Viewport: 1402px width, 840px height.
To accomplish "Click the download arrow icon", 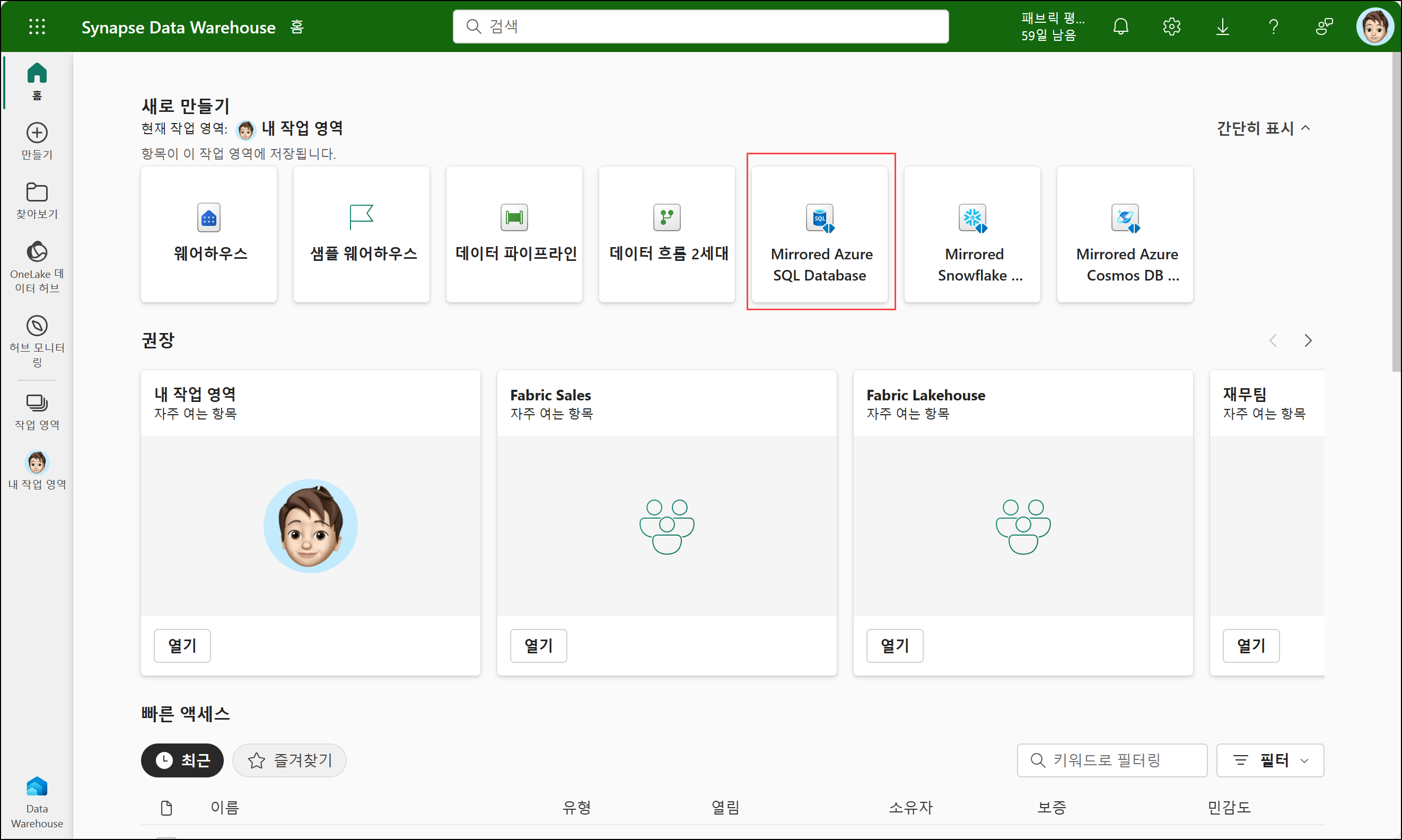I will [1222, 27].
